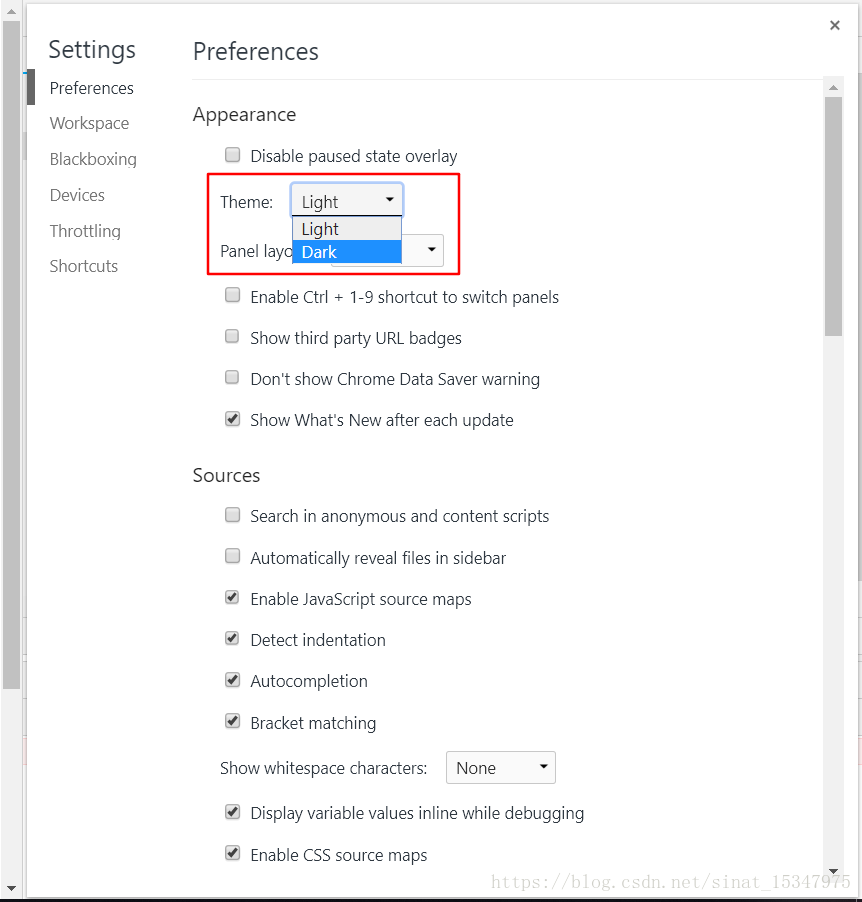The image size is (862, 902).
Task: Toggle Enable JavaScript source maps
Action: coord(233,598)
